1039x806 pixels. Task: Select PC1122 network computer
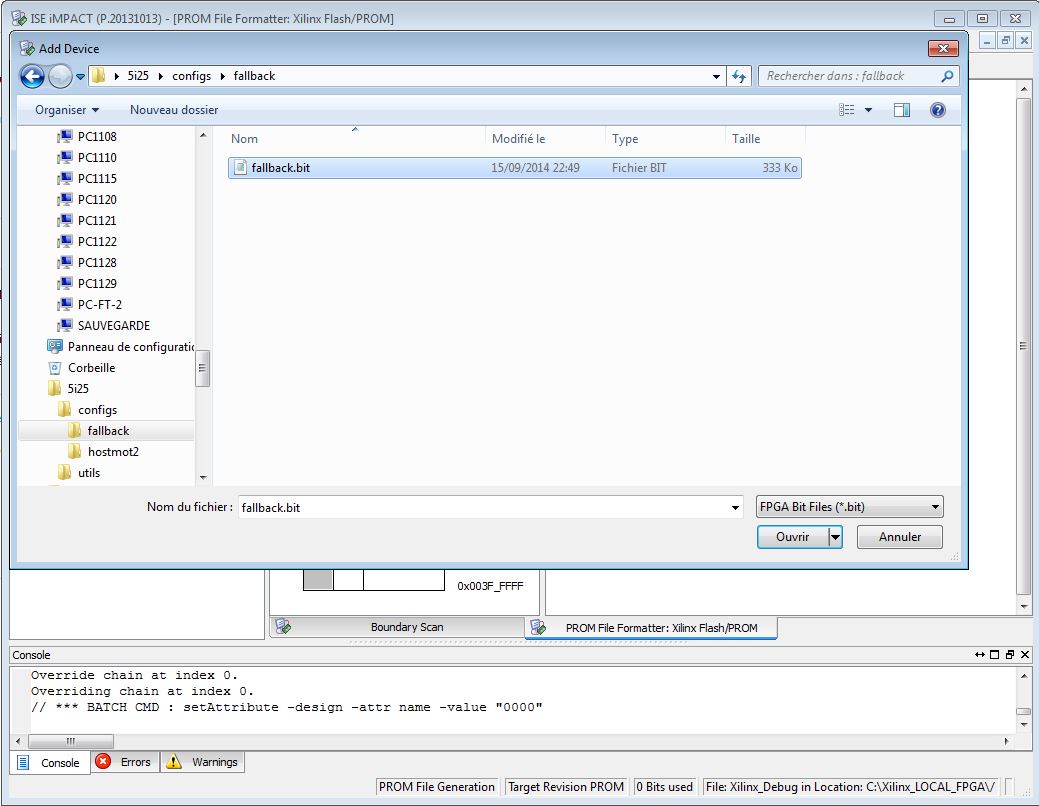pyautogui.click(x=96, y=242)
